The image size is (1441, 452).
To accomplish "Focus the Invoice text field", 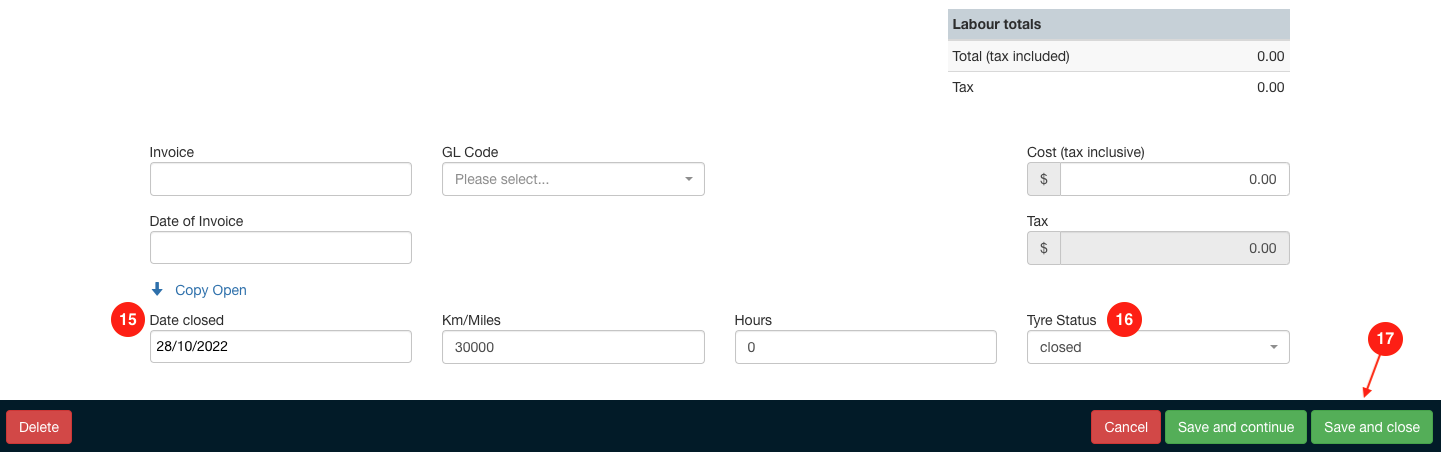I will pos(281,180).
